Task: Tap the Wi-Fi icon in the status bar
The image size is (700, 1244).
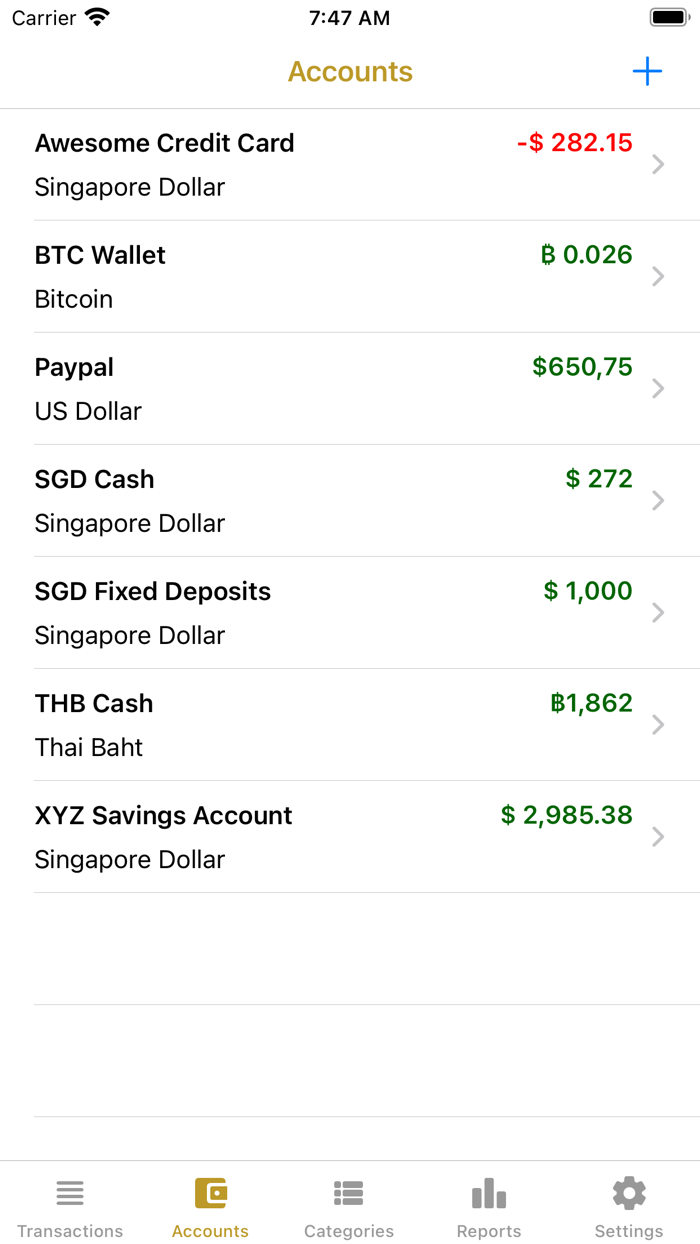Action: click(95, 16)
